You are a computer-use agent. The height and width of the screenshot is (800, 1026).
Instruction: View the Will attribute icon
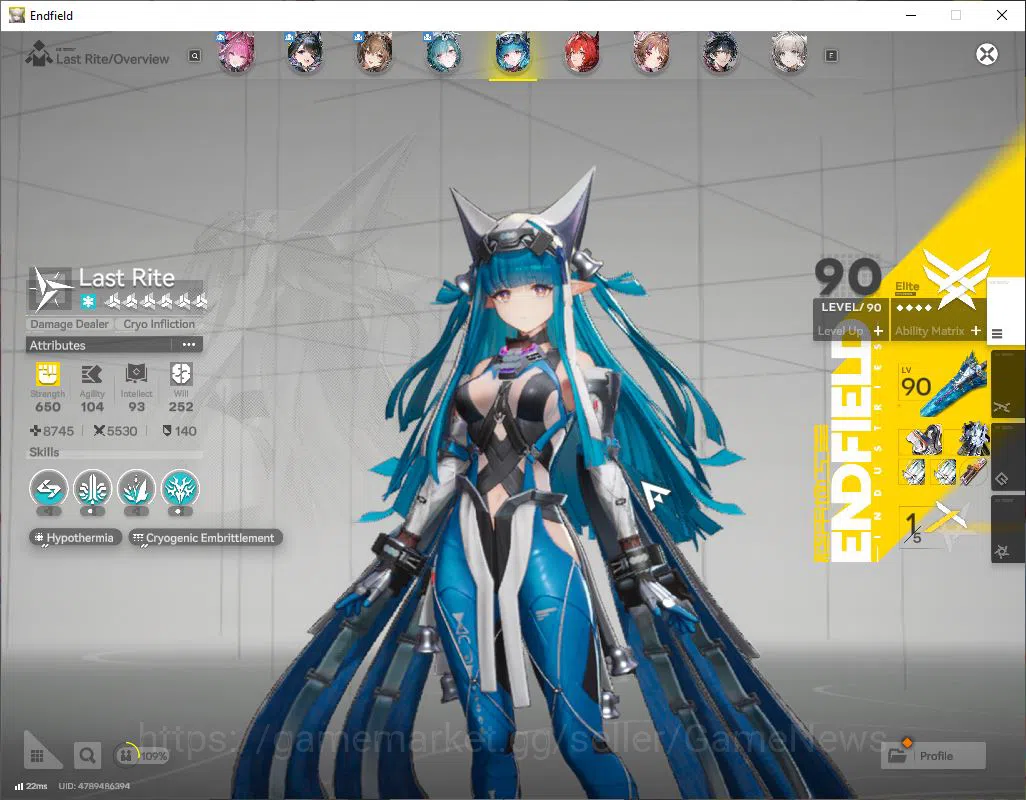coord(181,375)
